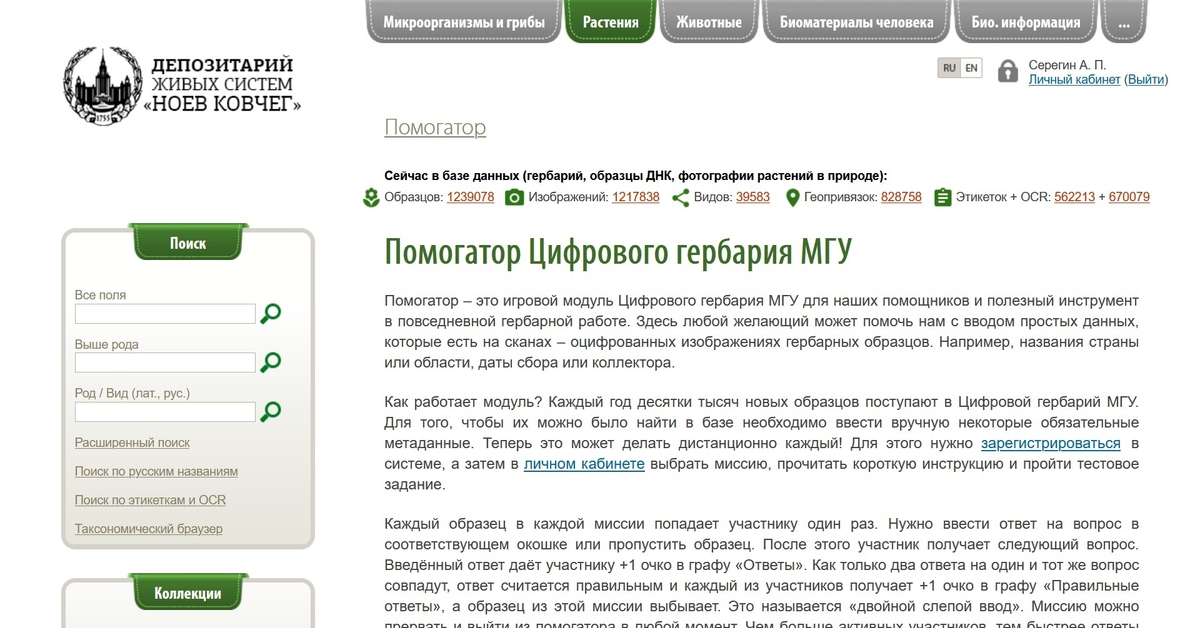Image resolution: width=1200 pixels, height=628 pixels.
Task: Click the share-style icon beside 'Видов'
Action: pyautogui.click(x=681, y=198)
